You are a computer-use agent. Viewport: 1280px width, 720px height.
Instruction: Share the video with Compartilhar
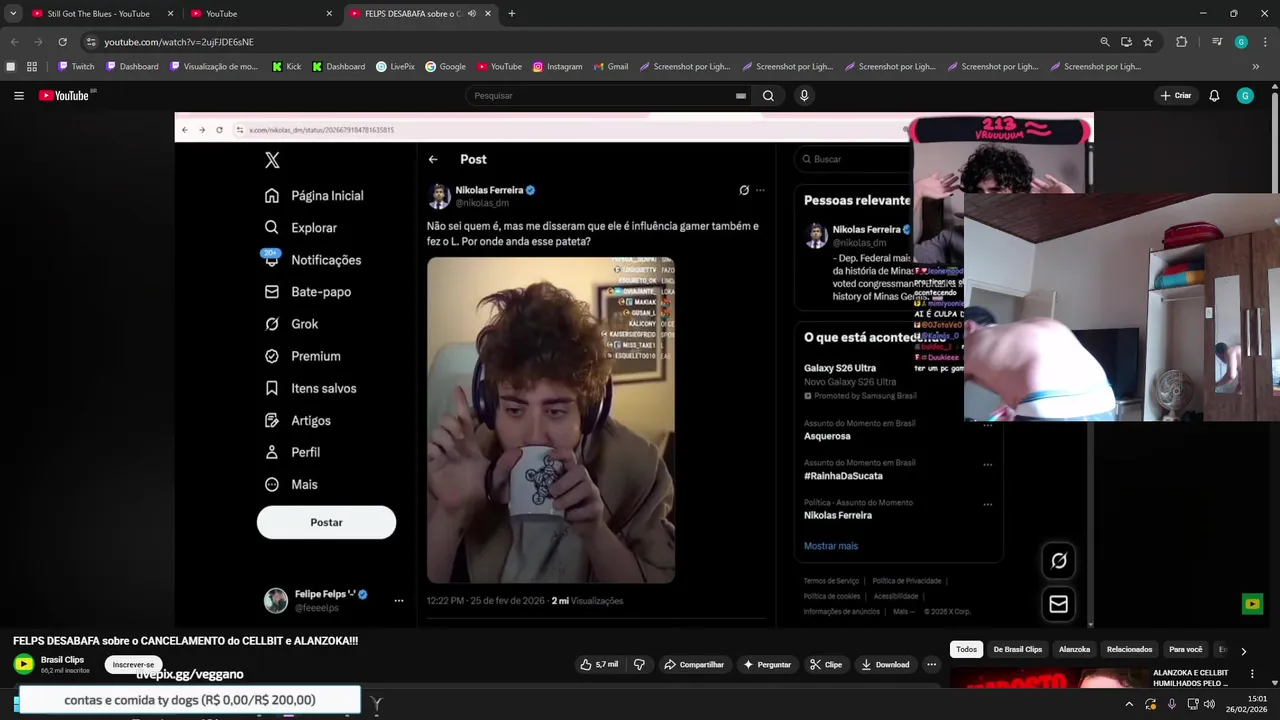tap(694, 664)
